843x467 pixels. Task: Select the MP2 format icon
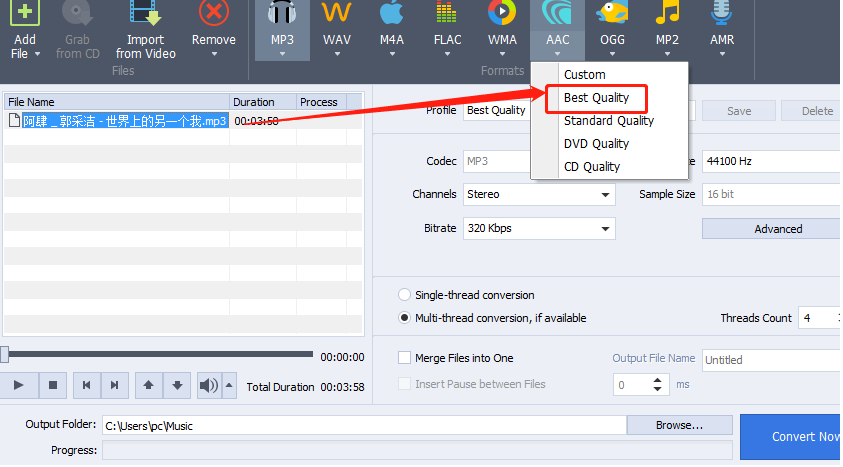pos(667,13)
